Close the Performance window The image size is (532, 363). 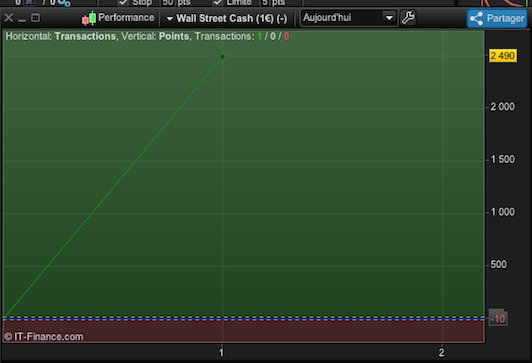(x=9, y=18)
